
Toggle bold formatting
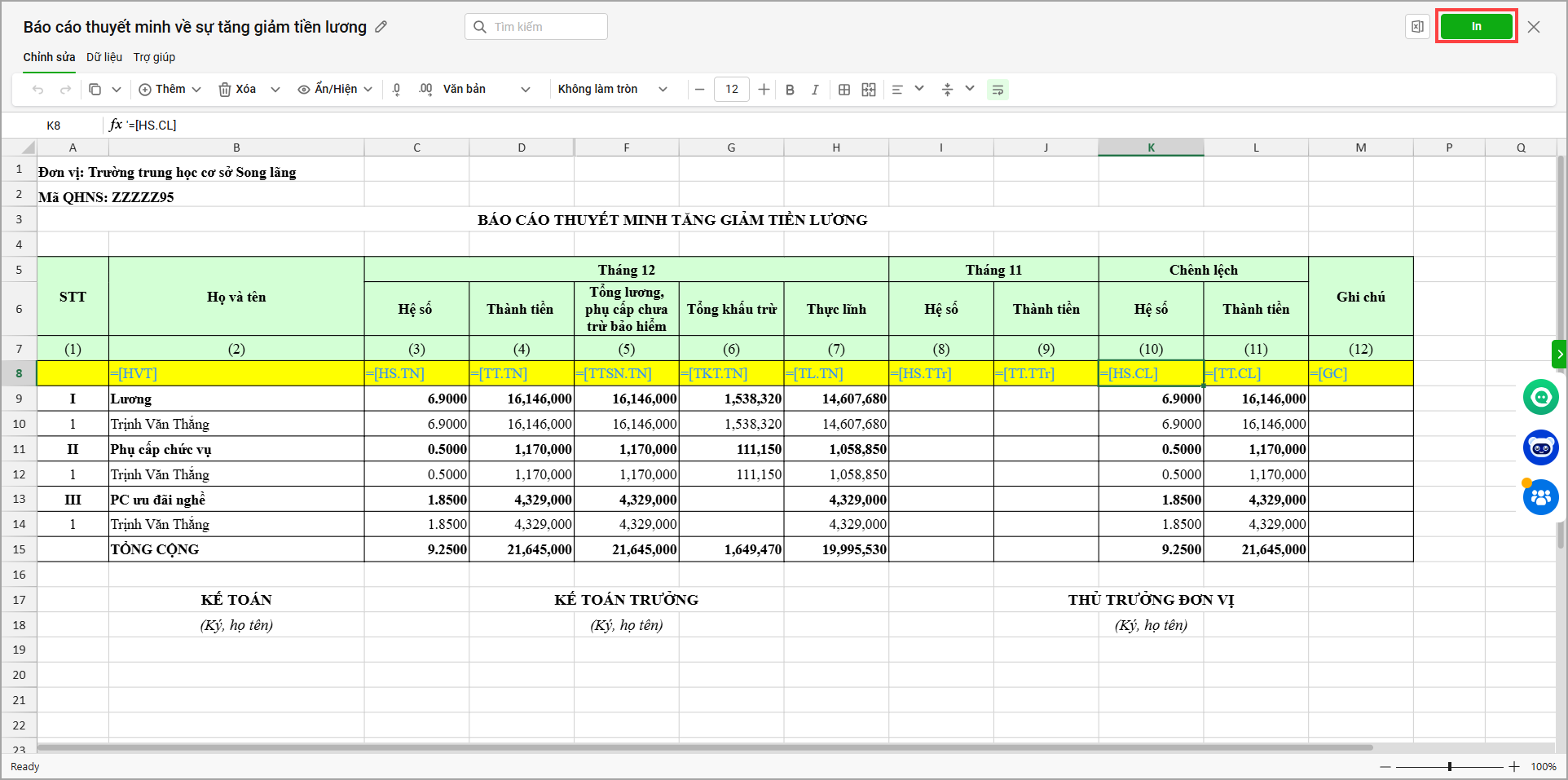click(x=790, y=90)
